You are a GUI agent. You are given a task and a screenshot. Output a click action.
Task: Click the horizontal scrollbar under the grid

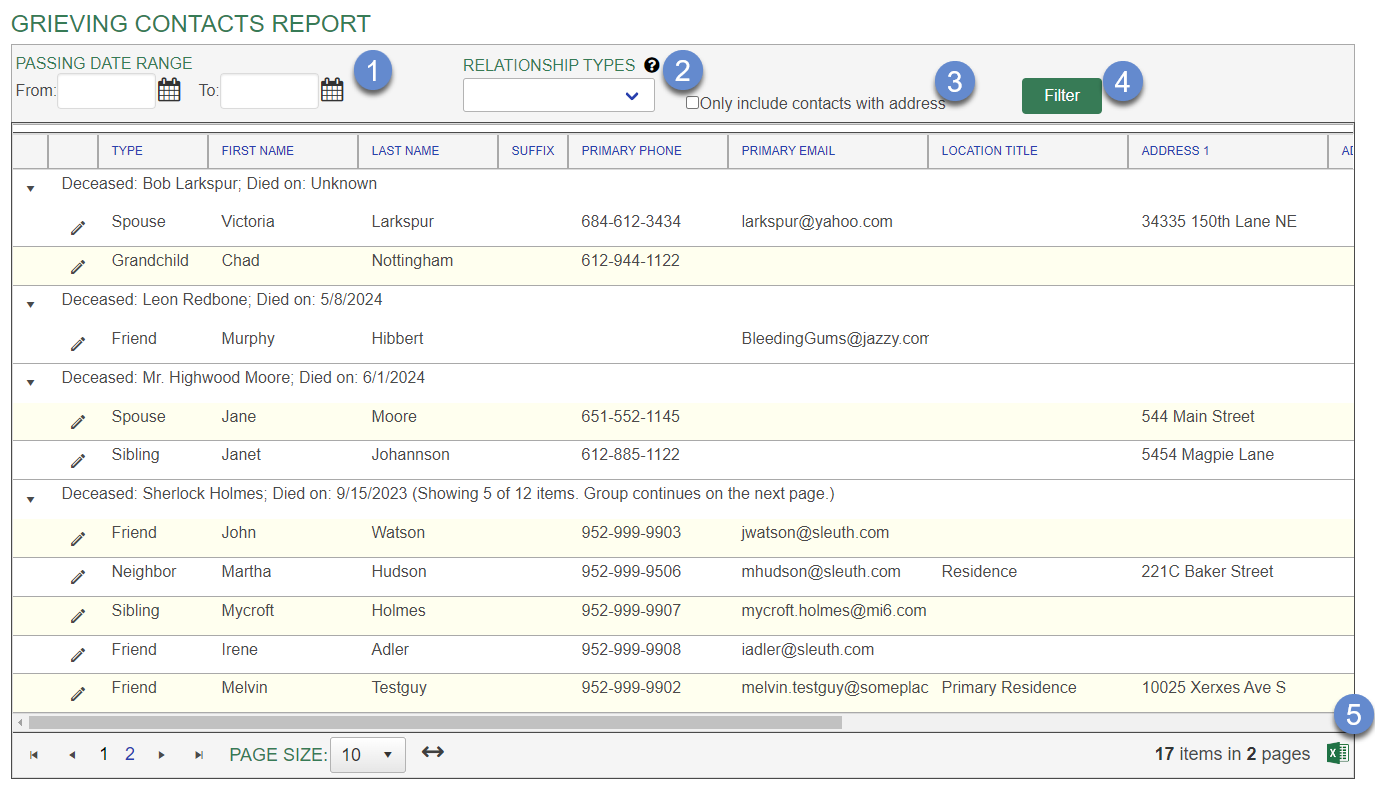(435, 722)
